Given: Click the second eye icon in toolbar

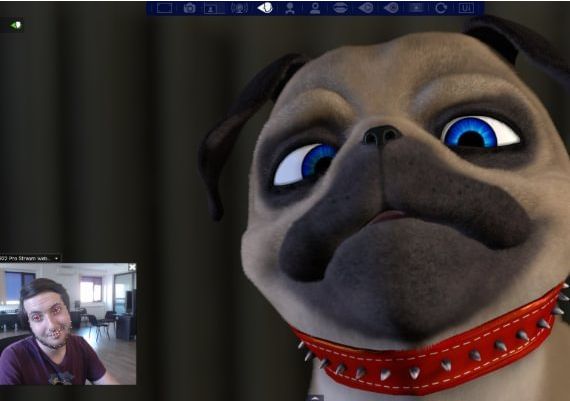Looking at the screenshot, I should [x=391, y=8].
